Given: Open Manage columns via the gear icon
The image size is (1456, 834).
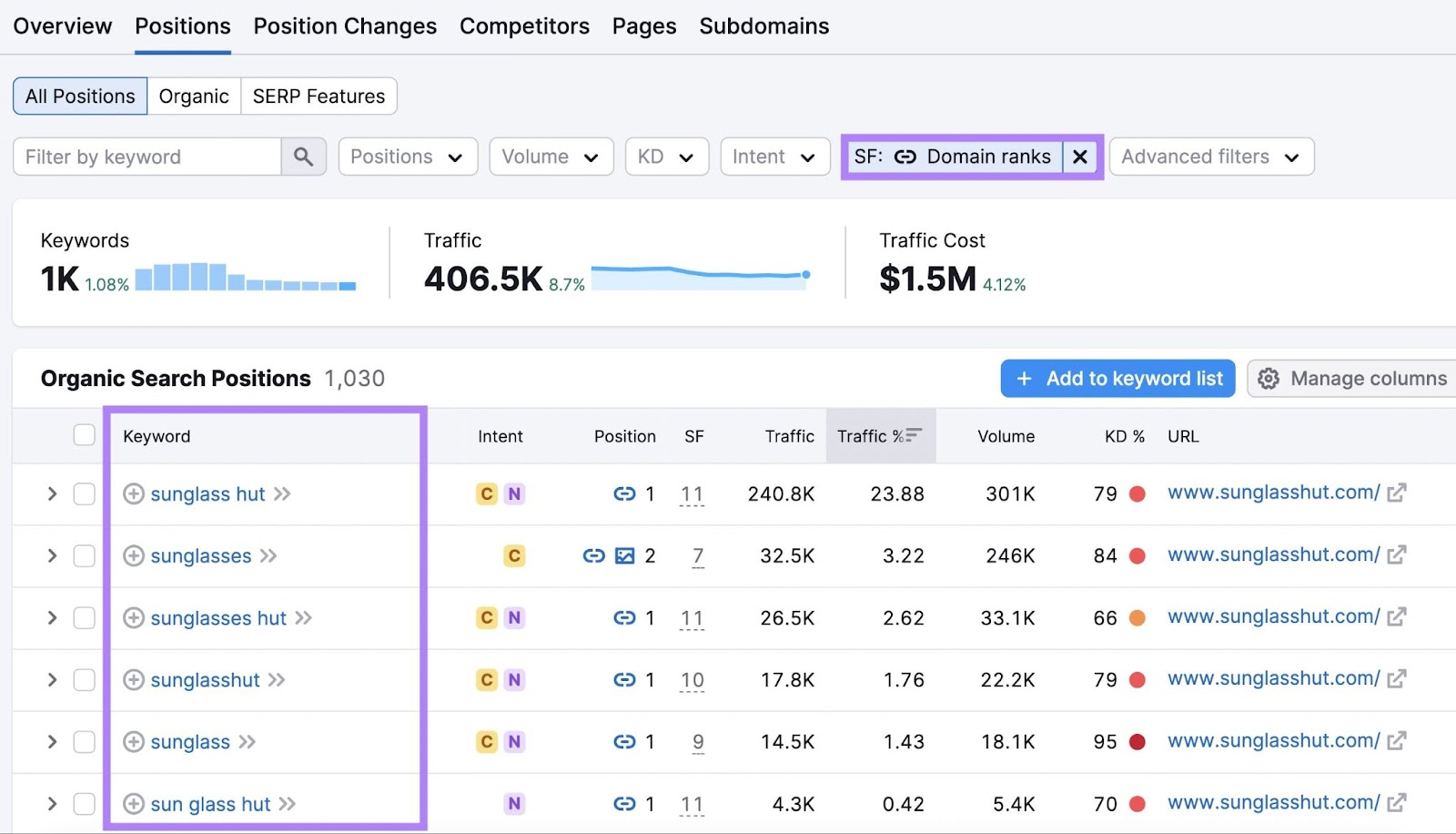Looking at the screenshot, I should point(1267,378).
